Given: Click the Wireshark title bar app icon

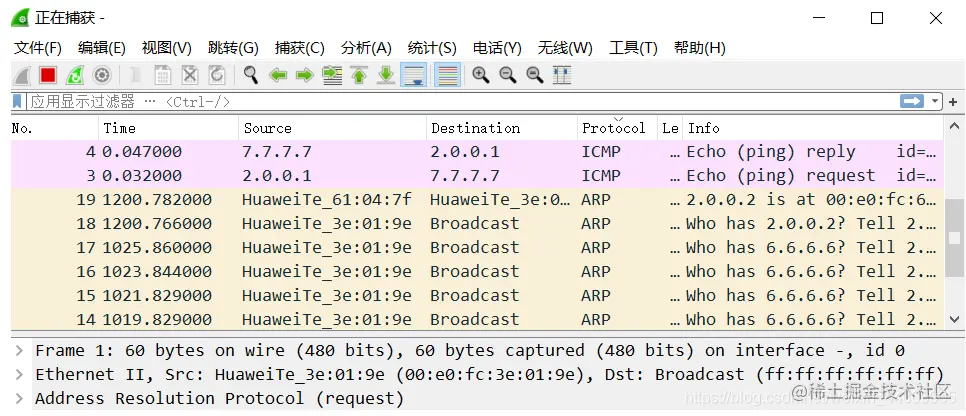Looking at the screenshot, I should tap(20, 18).
